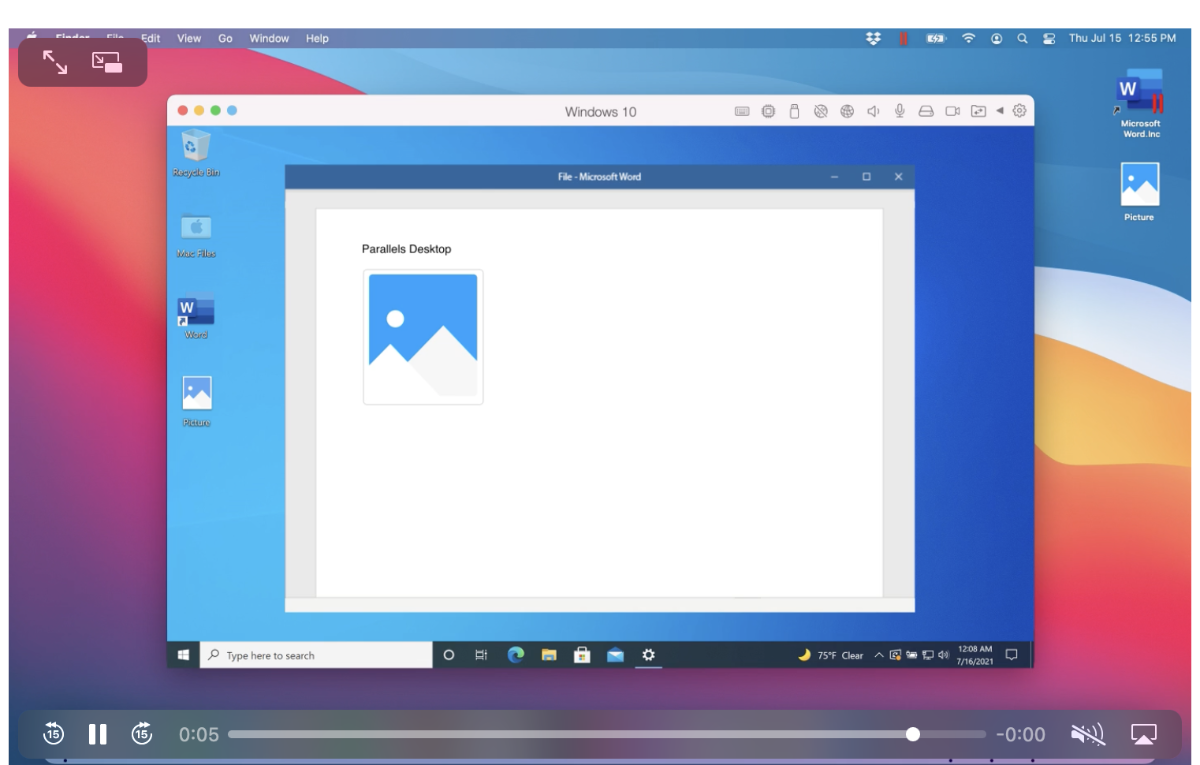The width and height of the screenshot is (1200, 765).
Task: Open Control Center in macOS menu bar
Action: click(1049, 38)
